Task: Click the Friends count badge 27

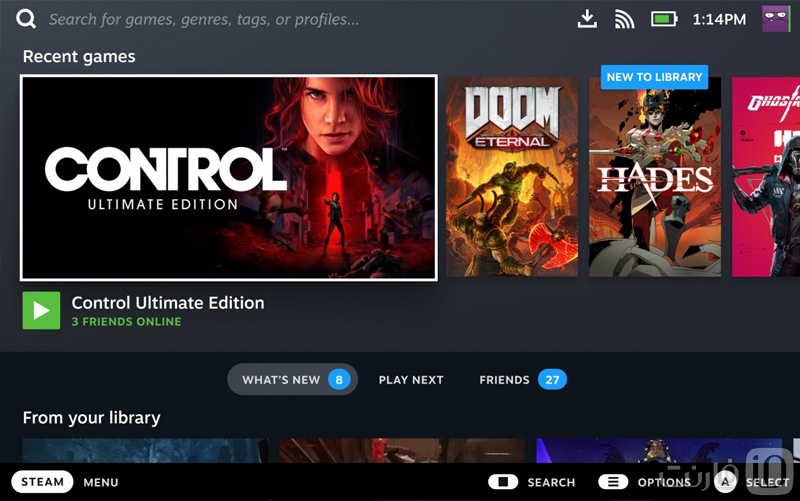Action: (552, 380)
